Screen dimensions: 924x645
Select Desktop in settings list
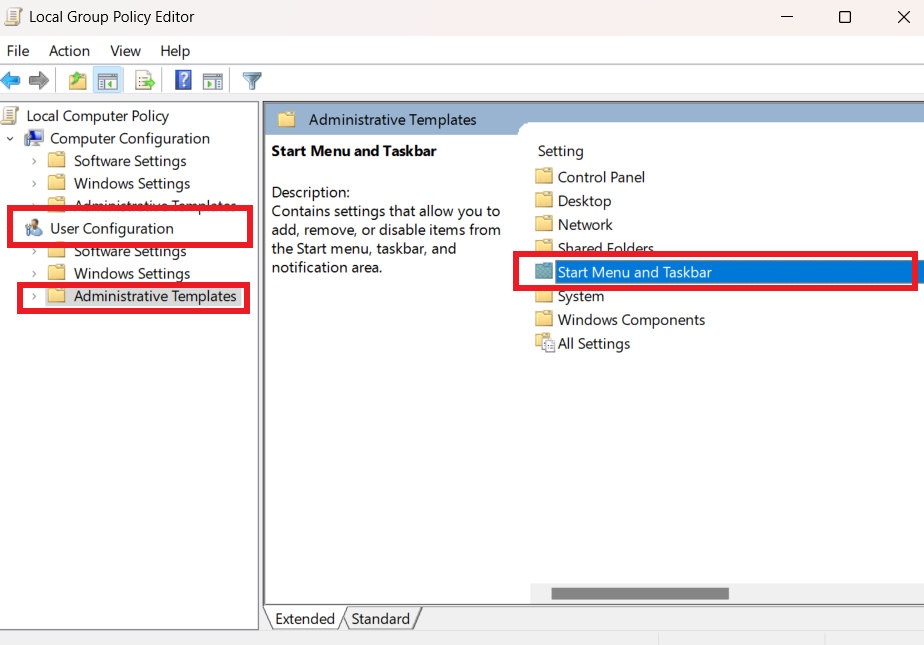coord(585,201)
